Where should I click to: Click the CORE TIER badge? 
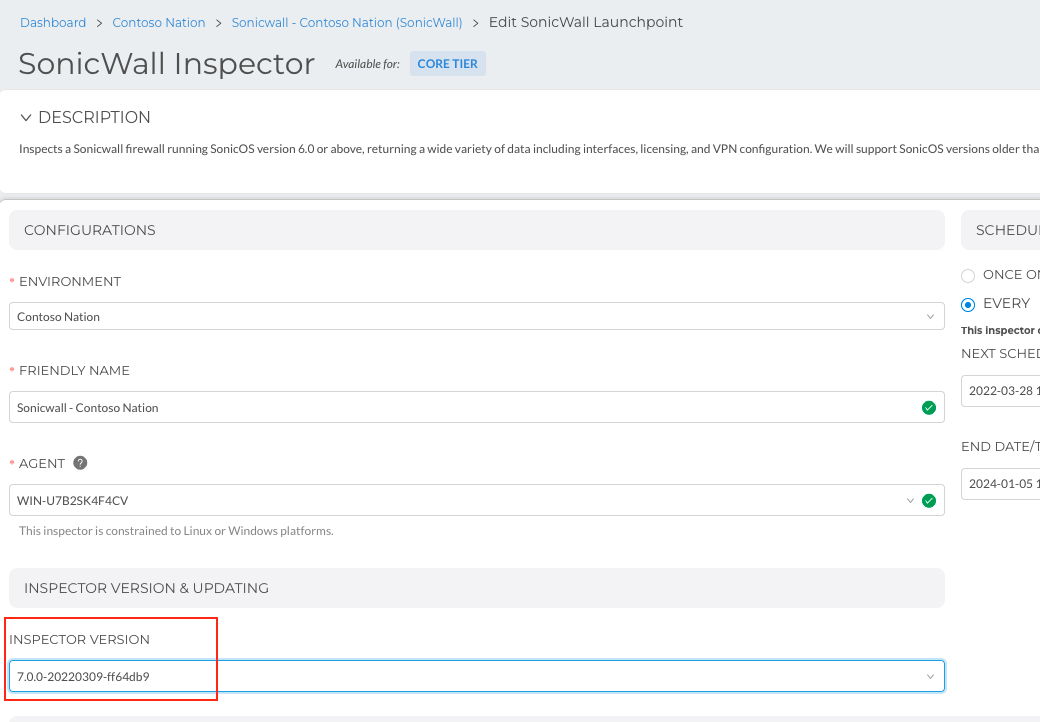pyautogui.click(x=448, y=64)
